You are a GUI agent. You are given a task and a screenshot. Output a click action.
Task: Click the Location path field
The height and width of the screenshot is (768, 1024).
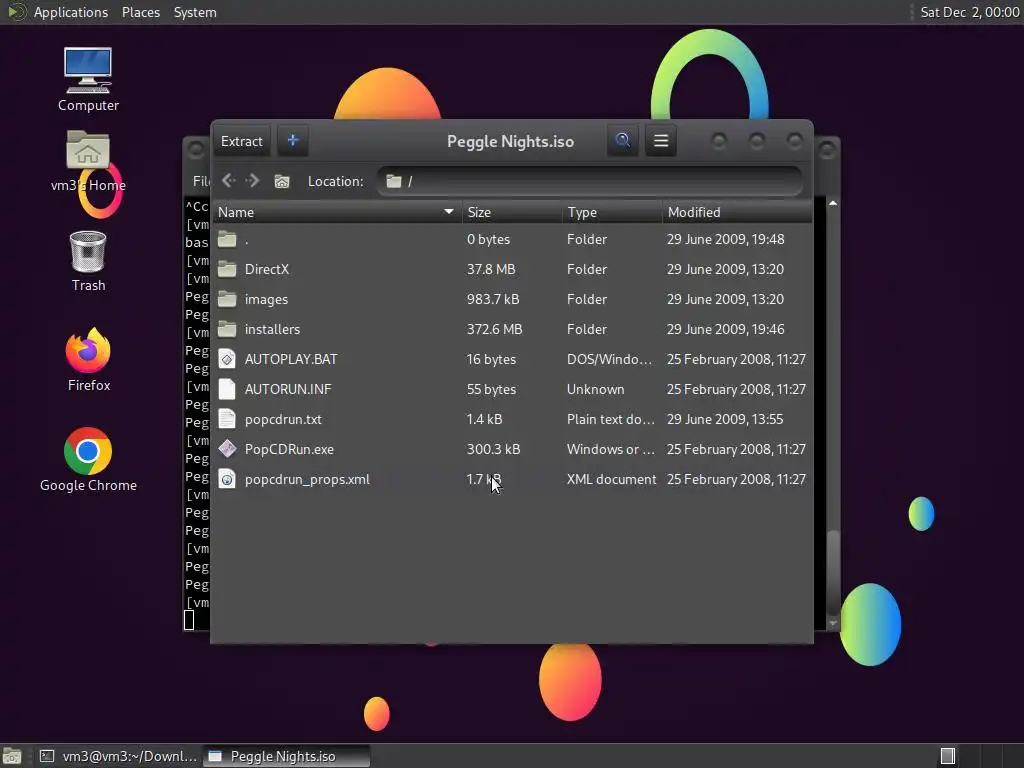[x=590, y=181]
